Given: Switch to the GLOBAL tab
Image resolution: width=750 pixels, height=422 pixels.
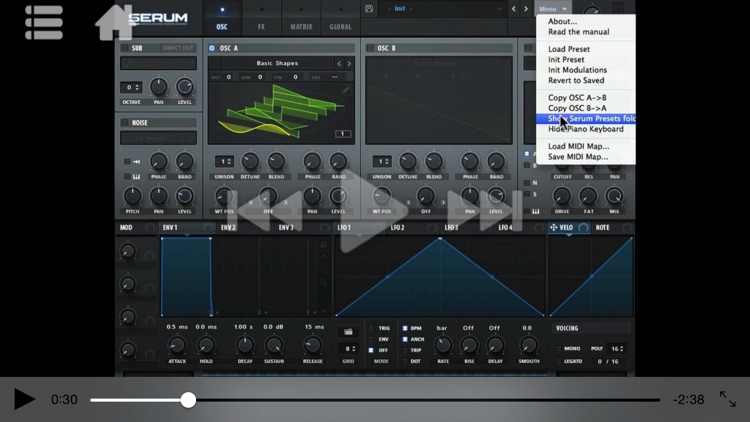Looking at the screenshot, I should click(340, 18).
